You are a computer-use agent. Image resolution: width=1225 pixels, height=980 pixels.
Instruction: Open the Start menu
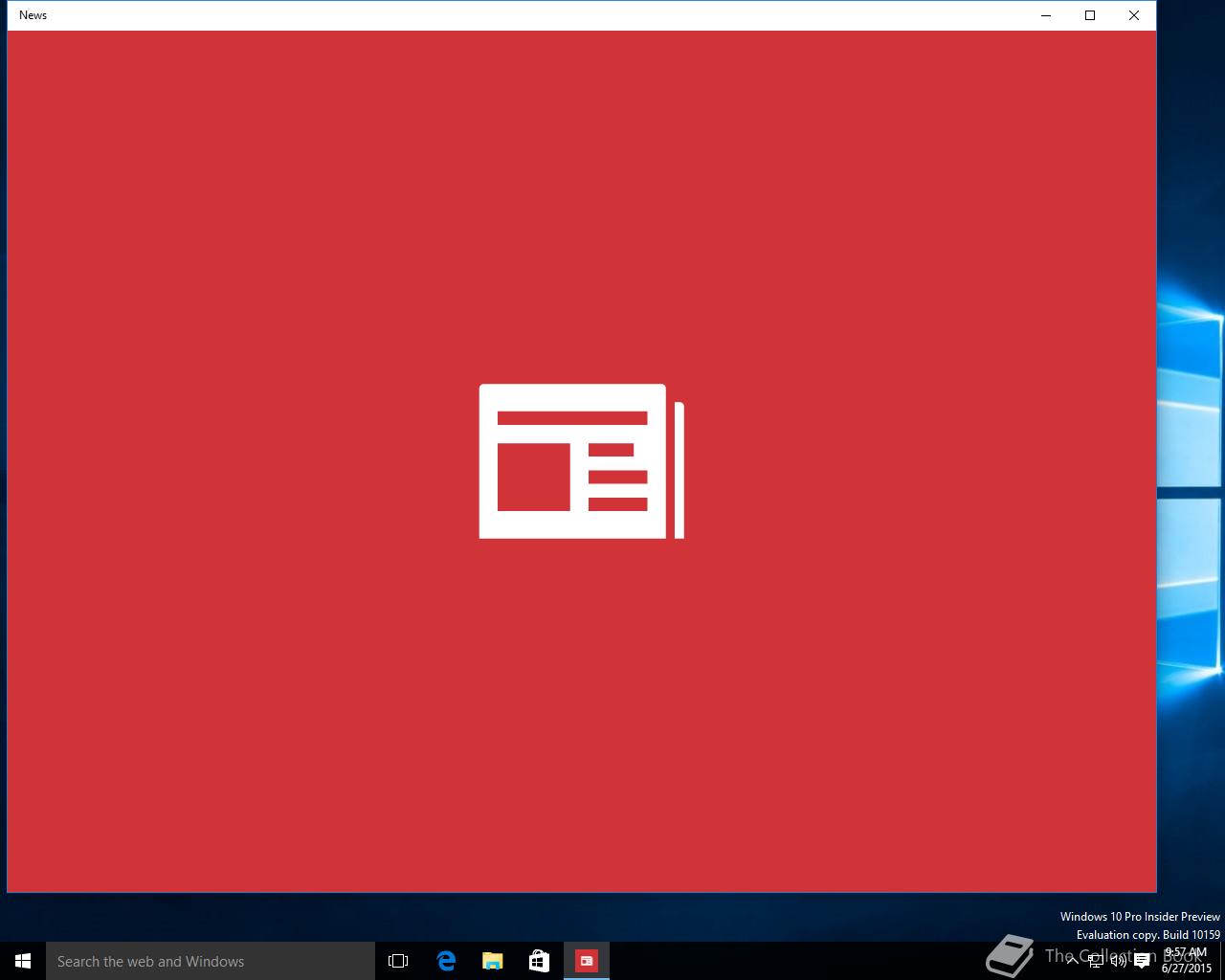23,961
